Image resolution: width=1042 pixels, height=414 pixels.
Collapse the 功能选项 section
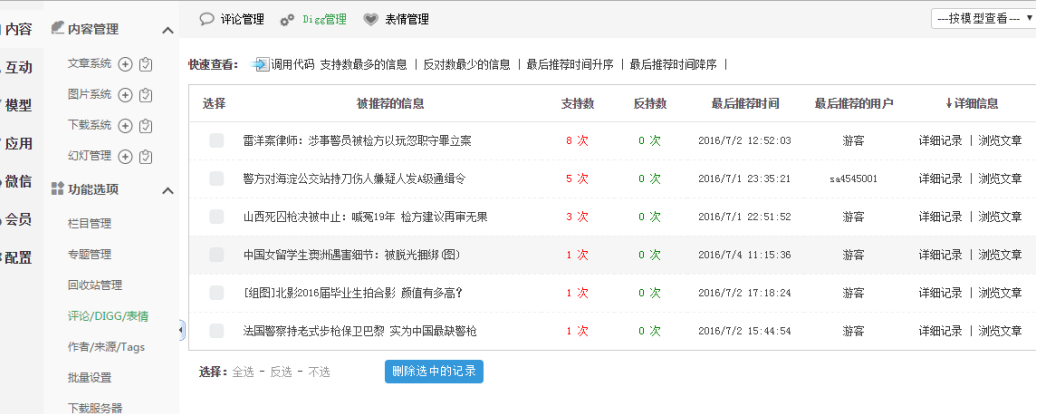pos(168,189)
